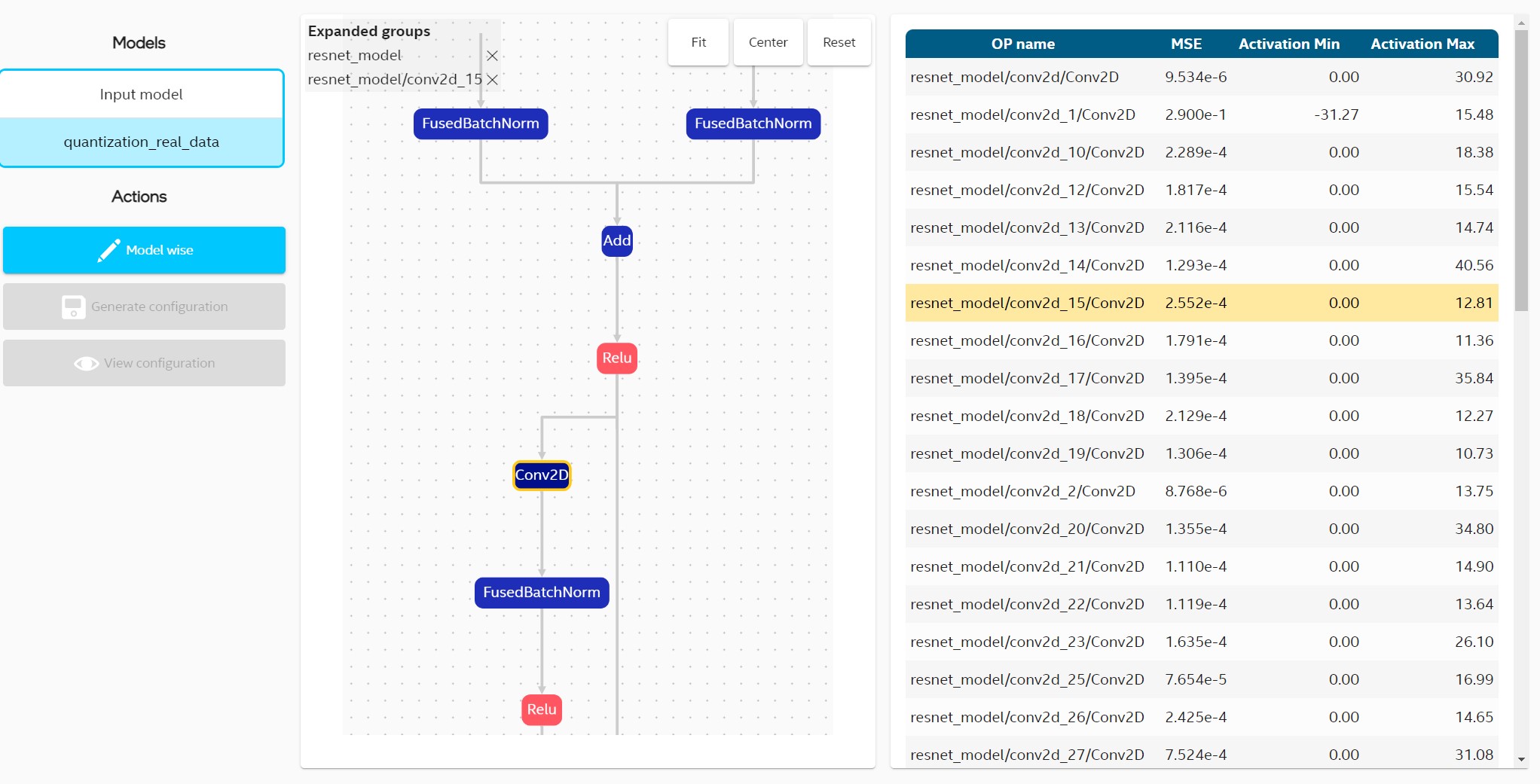This screenshot has width=1540, height=784.
Task: Click MSE value 8.768e-6
Action: pos(1196,491)
